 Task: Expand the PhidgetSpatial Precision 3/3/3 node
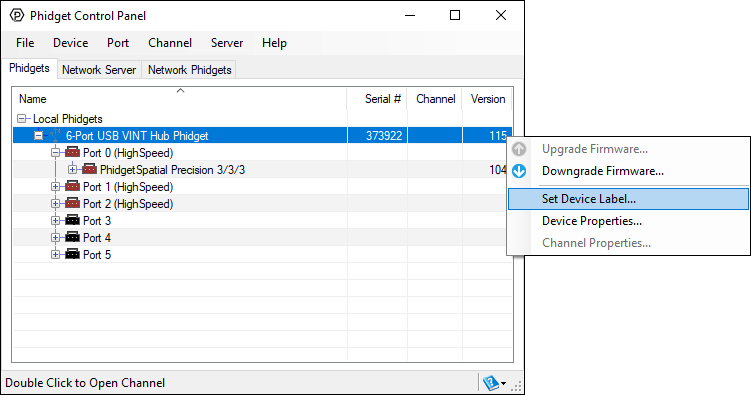72,169
